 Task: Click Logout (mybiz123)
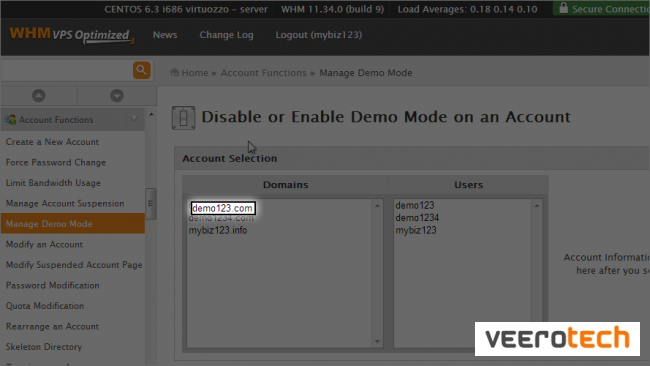coord(319,35)
